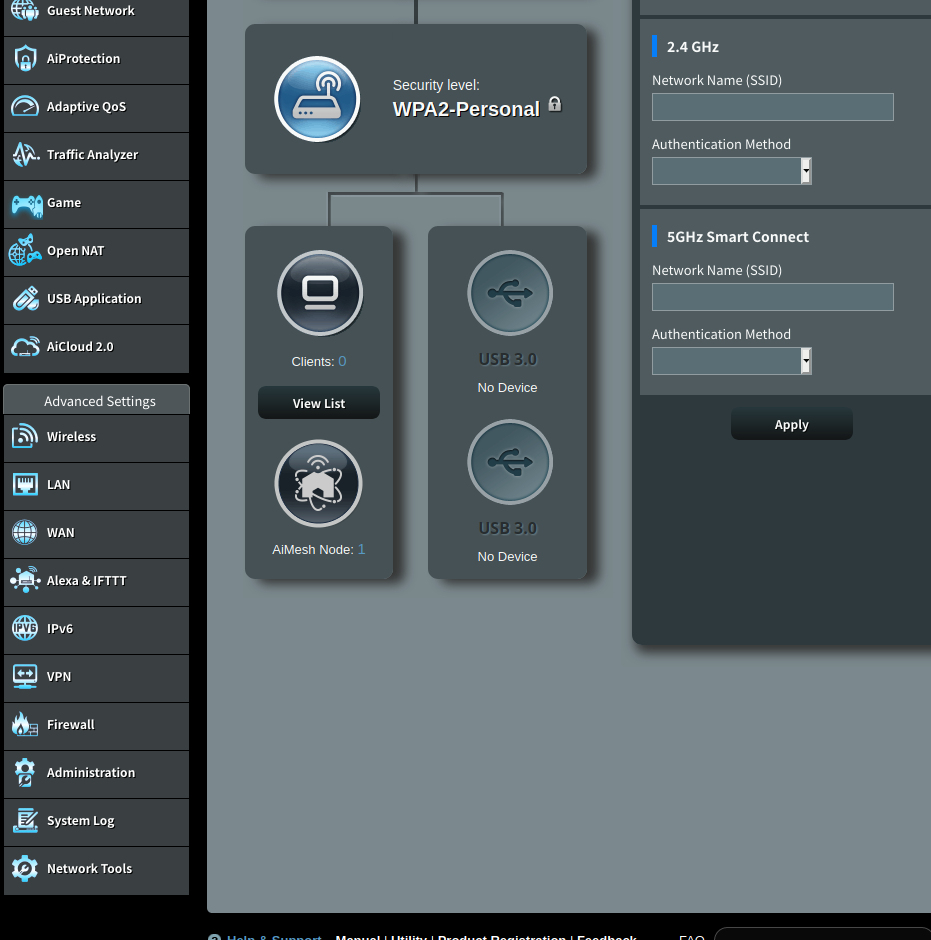This screenshot has width=931, height=940.
Task: Open the Traffic Analyzer waveform icon
Action: pos(25,155)
